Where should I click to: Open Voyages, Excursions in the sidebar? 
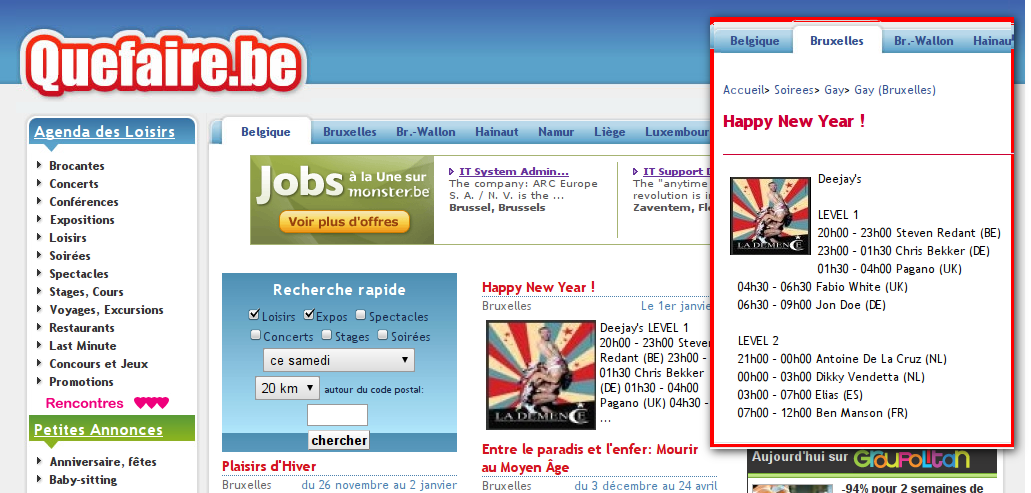pyautogui.click(x=107, y=310)
